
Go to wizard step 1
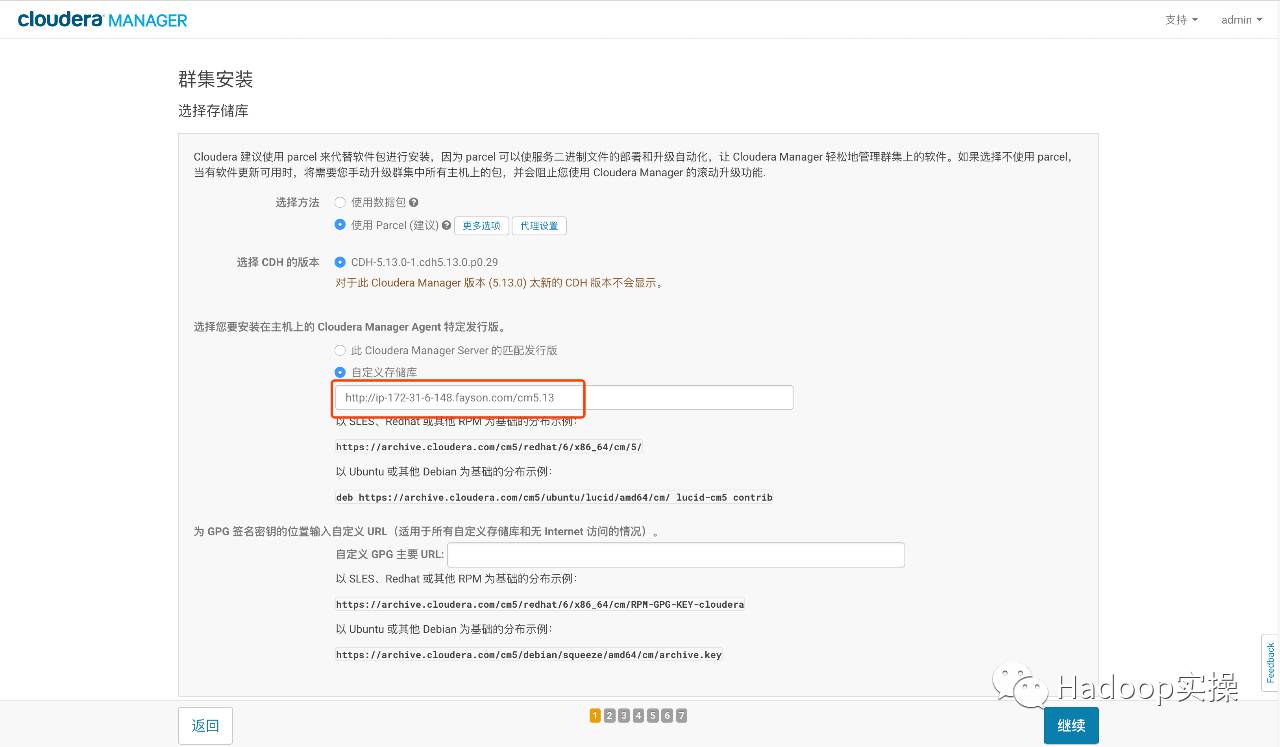[595, 715]
